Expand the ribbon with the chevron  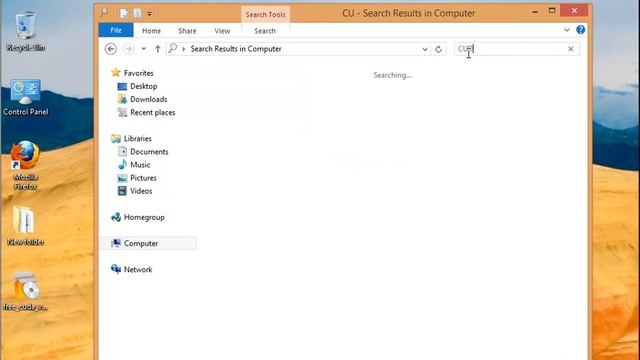tap(567, 30)
